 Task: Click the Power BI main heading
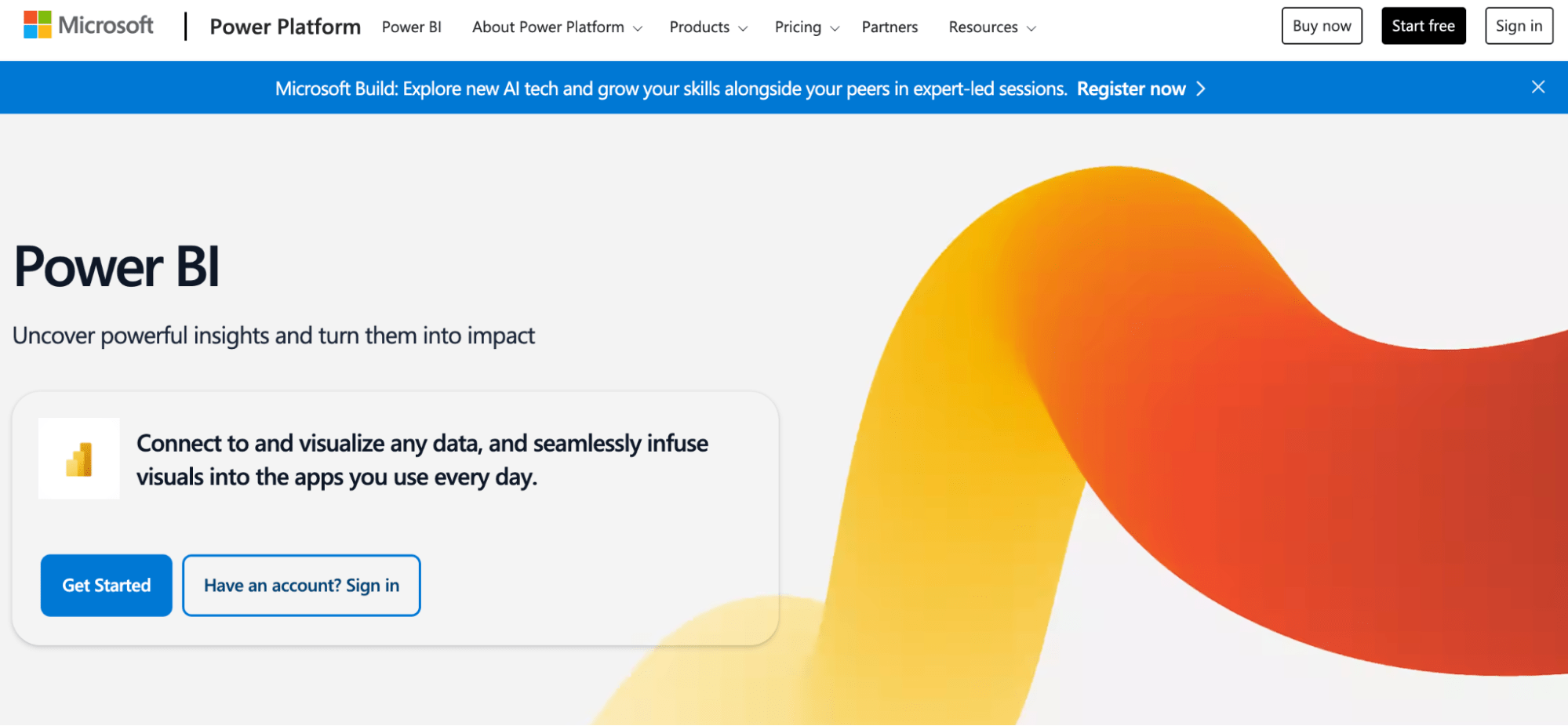pos(117,267)
